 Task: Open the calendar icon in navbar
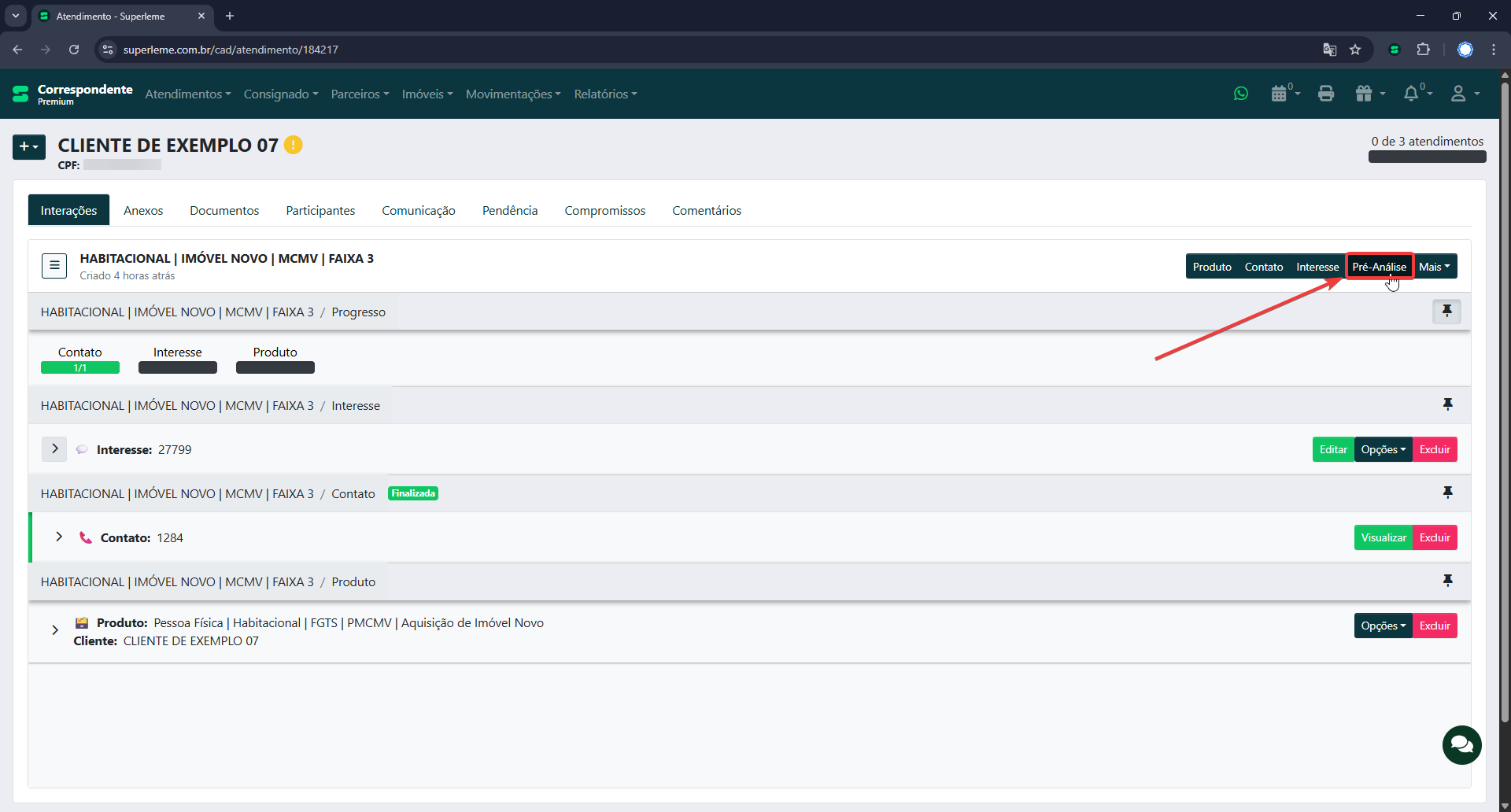coord(1280,94)
